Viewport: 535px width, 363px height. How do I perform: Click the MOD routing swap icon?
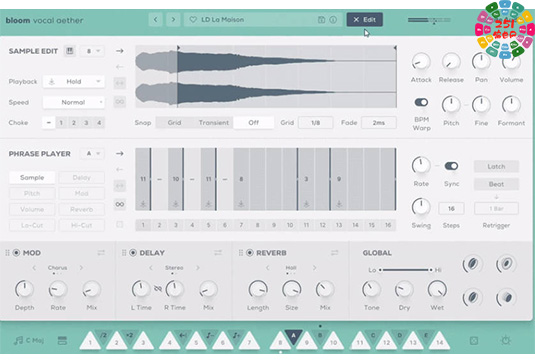coord(101,253)
